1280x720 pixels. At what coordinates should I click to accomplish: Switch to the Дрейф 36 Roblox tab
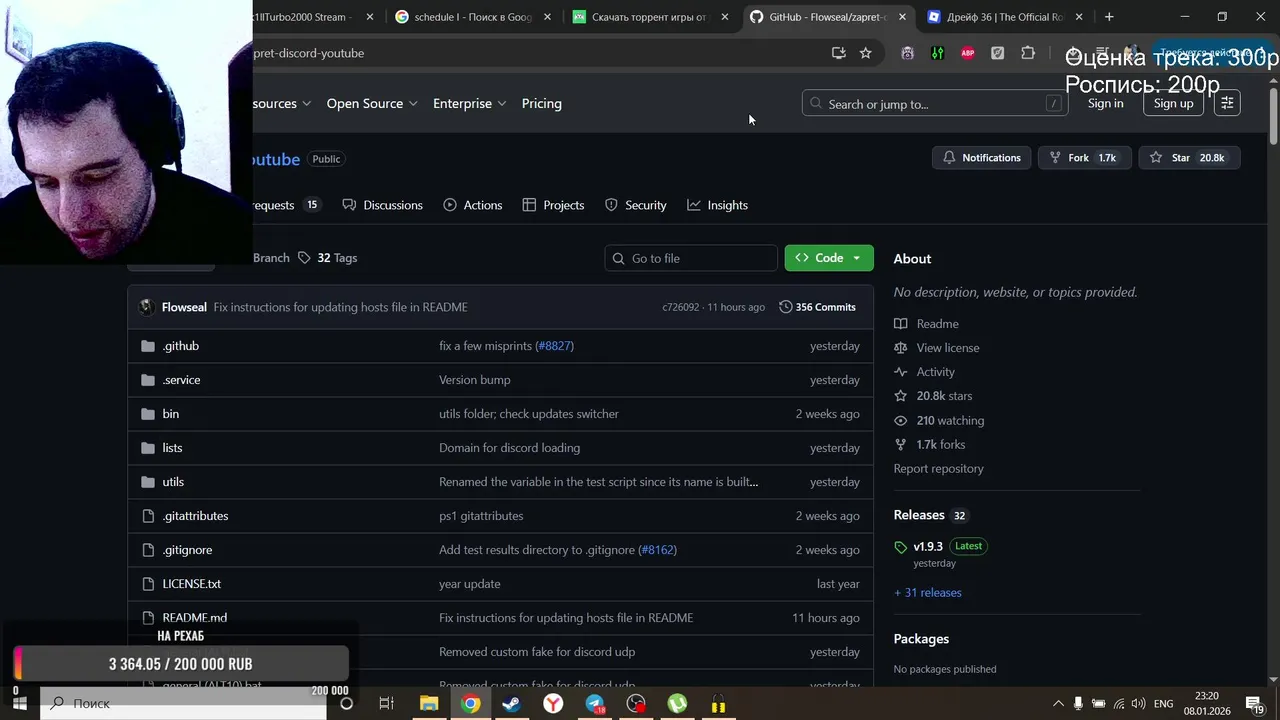coord(1004,17)
